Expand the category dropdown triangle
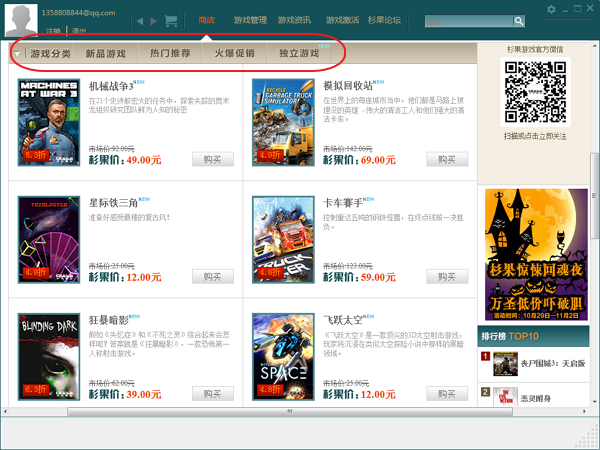 point(16,54)
